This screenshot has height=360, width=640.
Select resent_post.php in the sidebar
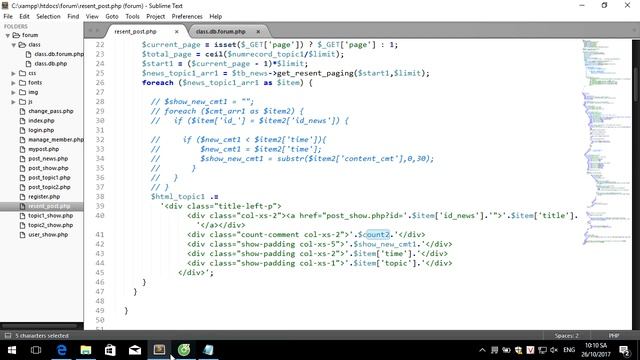click(49, 206)
